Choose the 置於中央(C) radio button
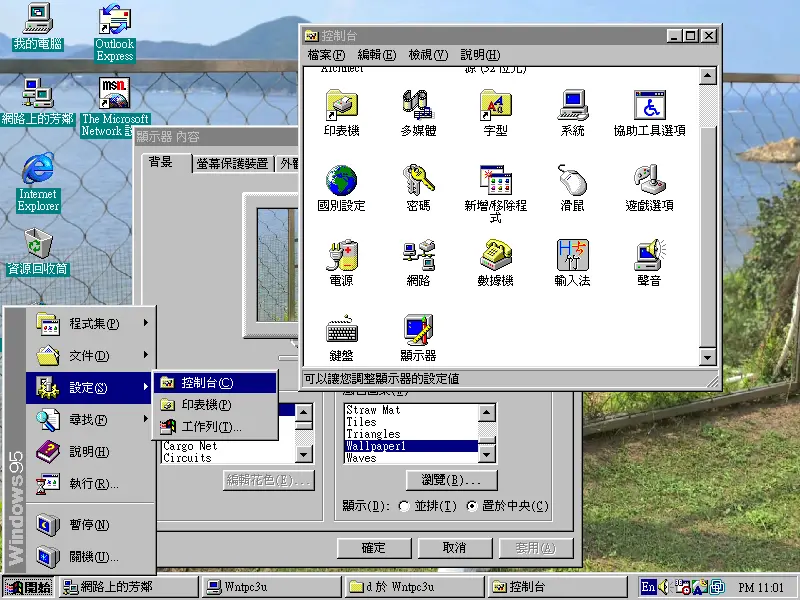Screen dimensions: 800x600 (x=472, y=506)
